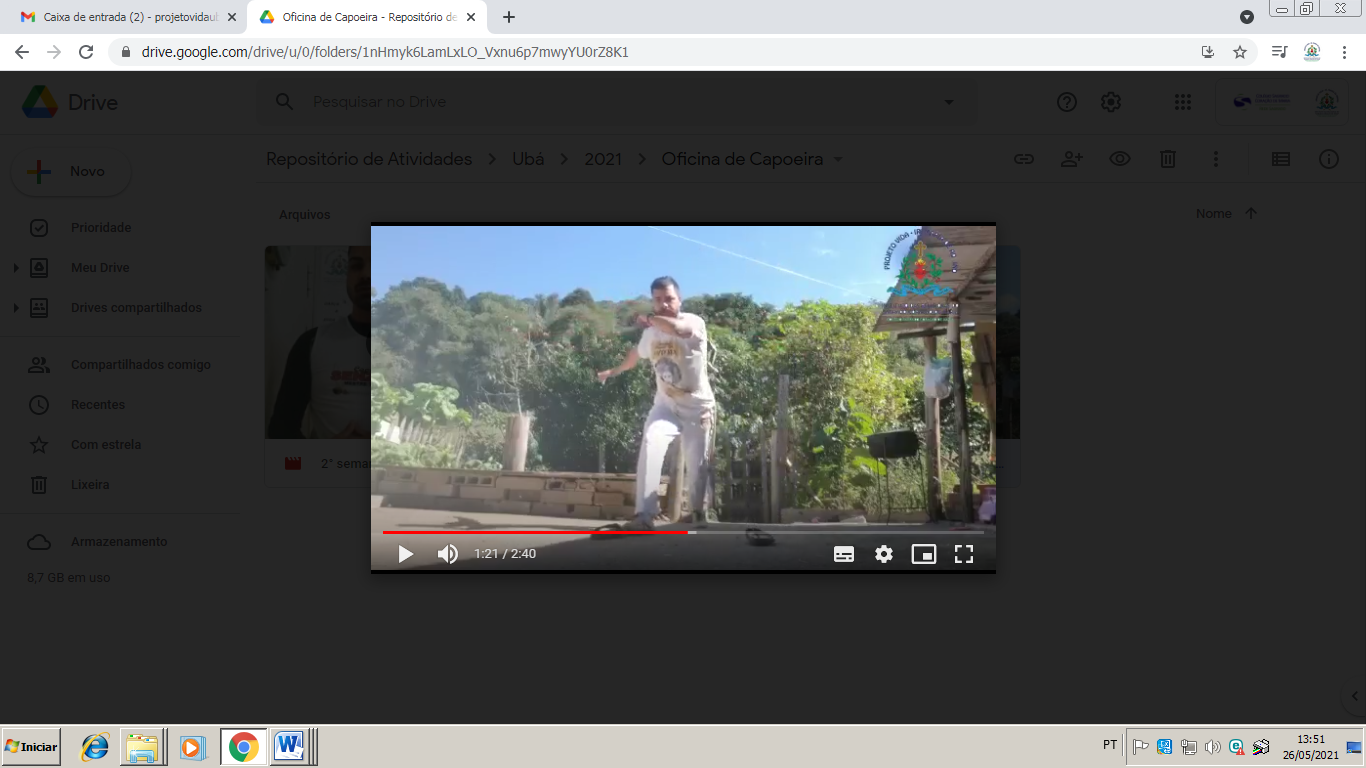Sort files by Nome
Viewport: 1366px width, 768px height.
point(1213,214)
